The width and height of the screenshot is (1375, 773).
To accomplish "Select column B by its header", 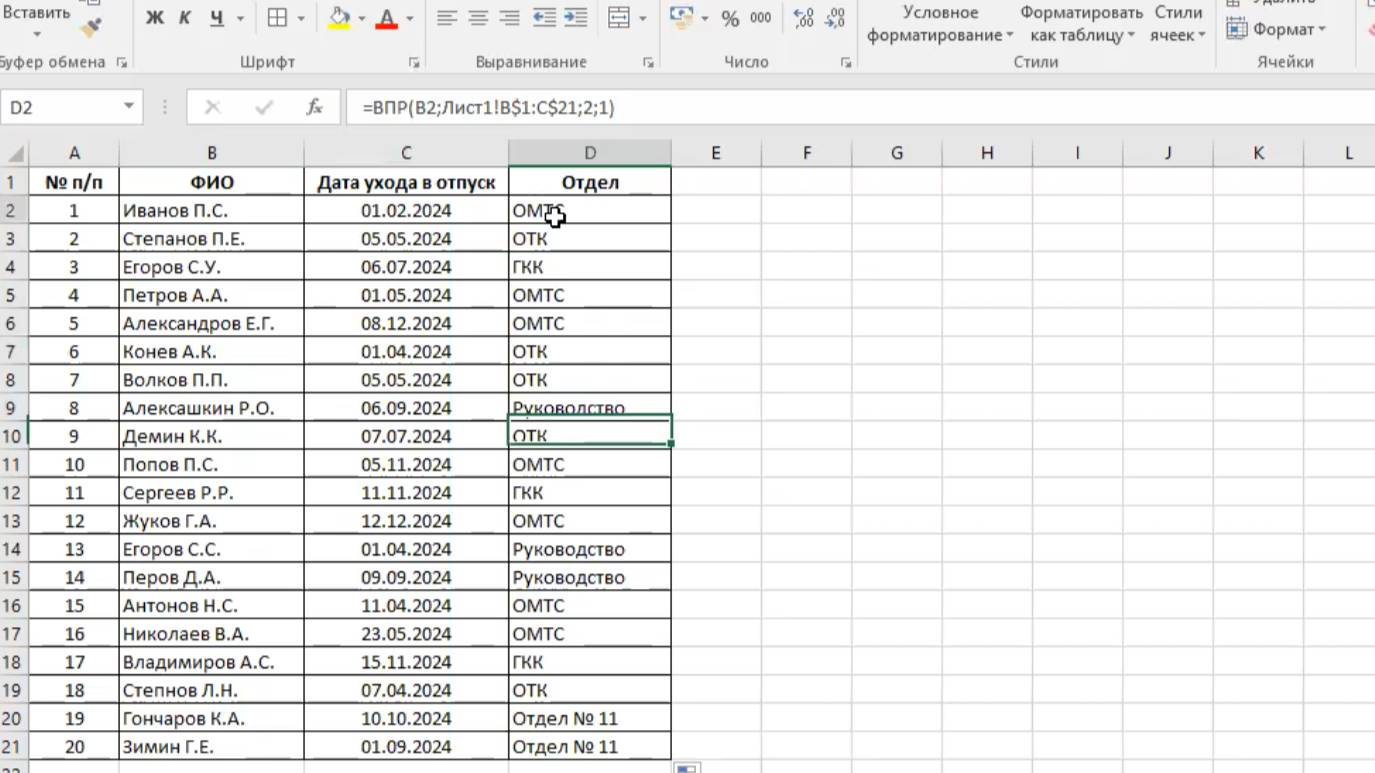I will [x=211, y=153].
